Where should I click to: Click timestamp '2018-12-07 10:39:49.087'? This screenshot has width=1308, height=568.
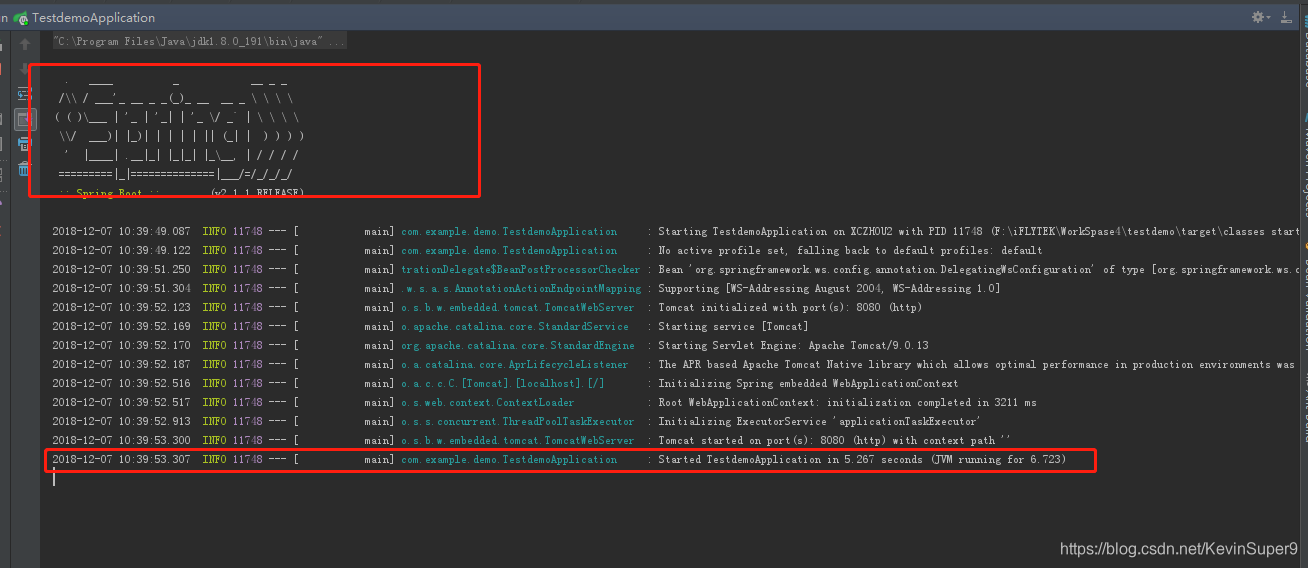click(121, 232)
